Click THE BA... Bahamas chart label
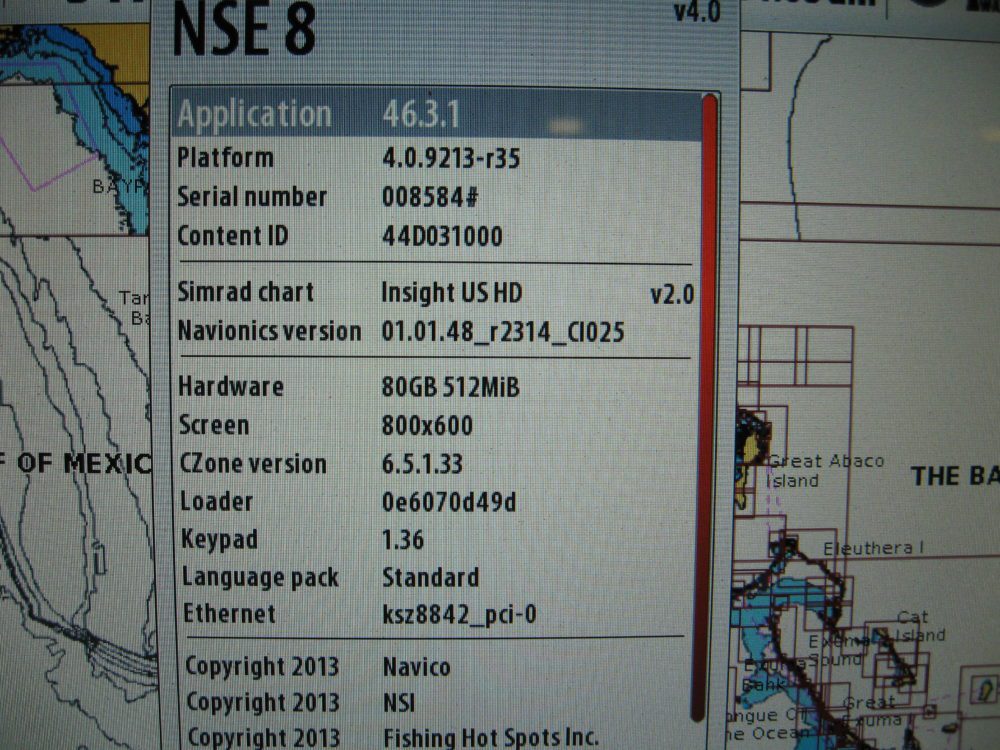Screen dimensions: 1000x750 (955, 476)
